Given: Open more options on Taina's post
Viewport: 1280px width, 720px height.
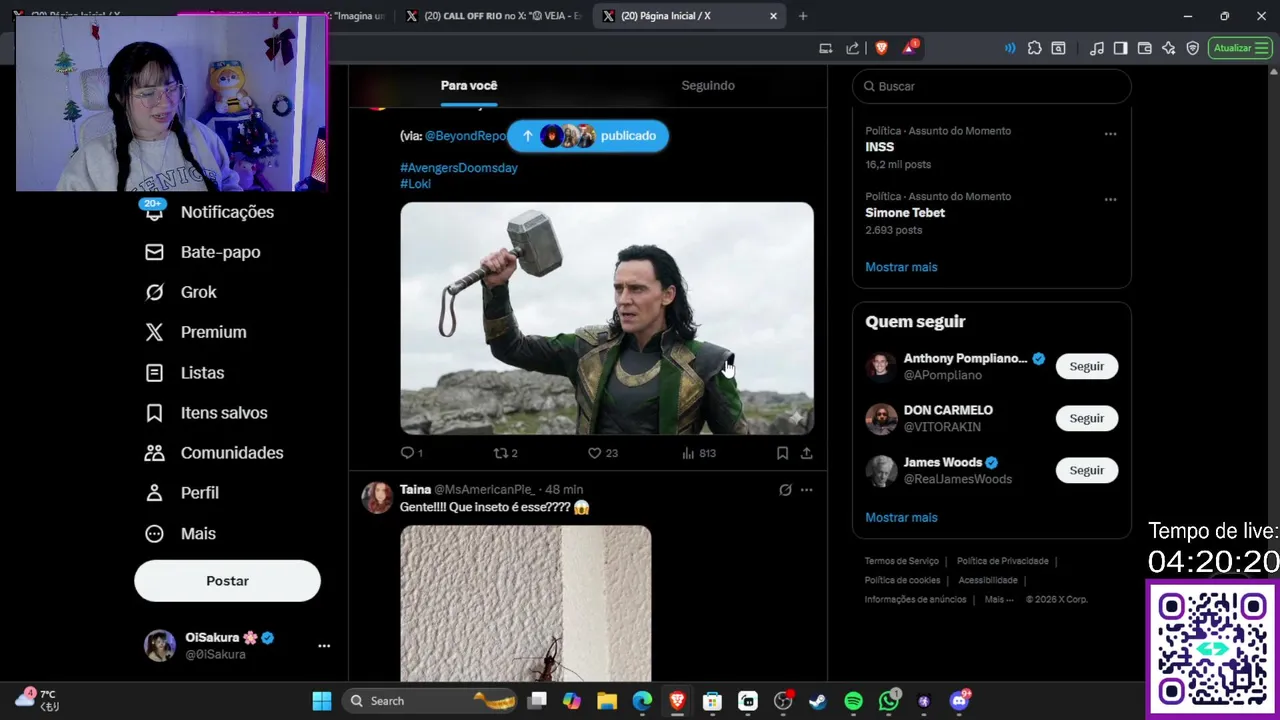Looking at the screenshot, I should pos(806,490).
